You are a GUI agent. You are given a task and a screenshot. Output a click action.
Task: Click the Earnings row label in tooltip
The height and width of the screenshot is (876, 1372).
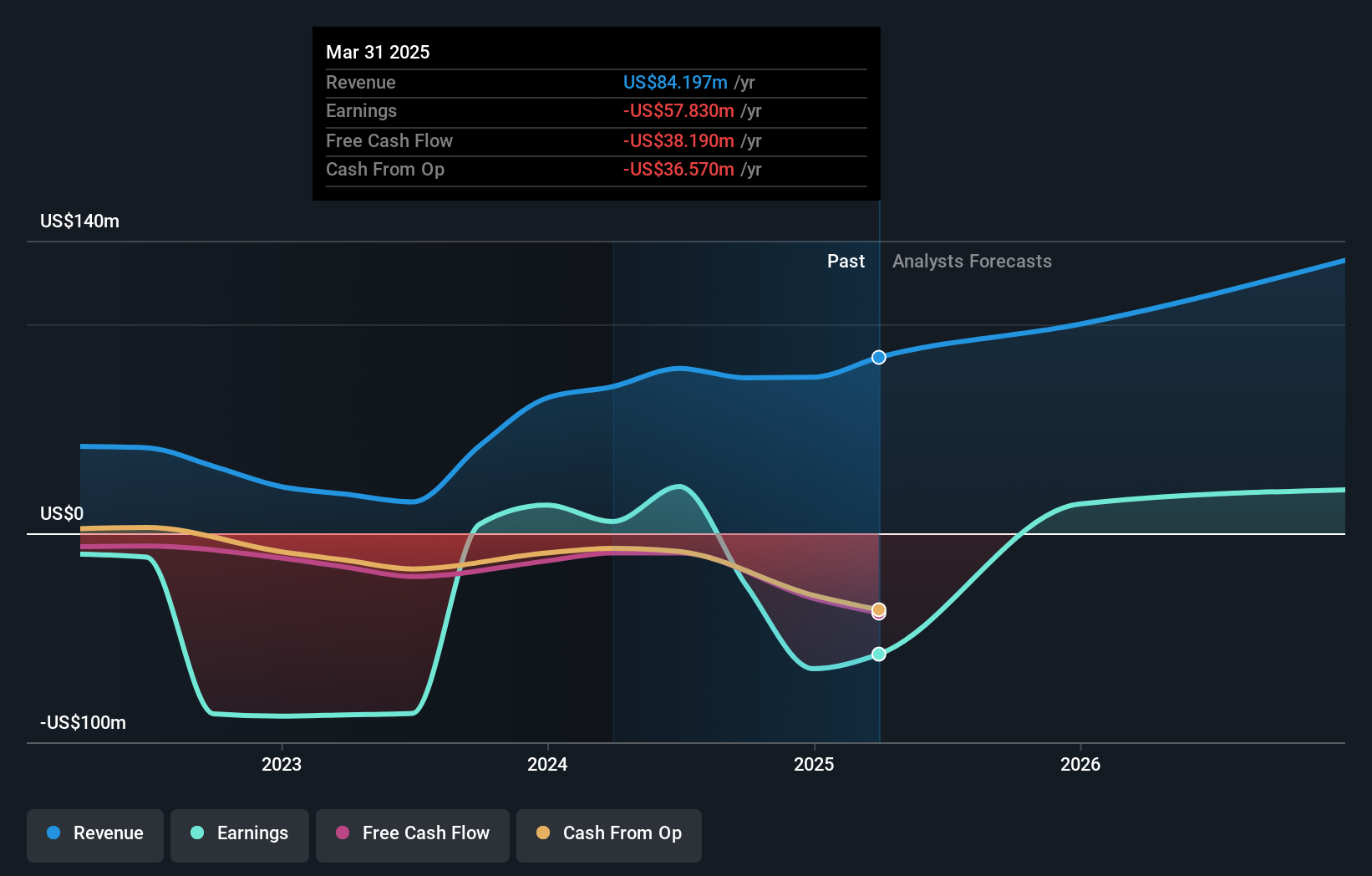[361, 110]
